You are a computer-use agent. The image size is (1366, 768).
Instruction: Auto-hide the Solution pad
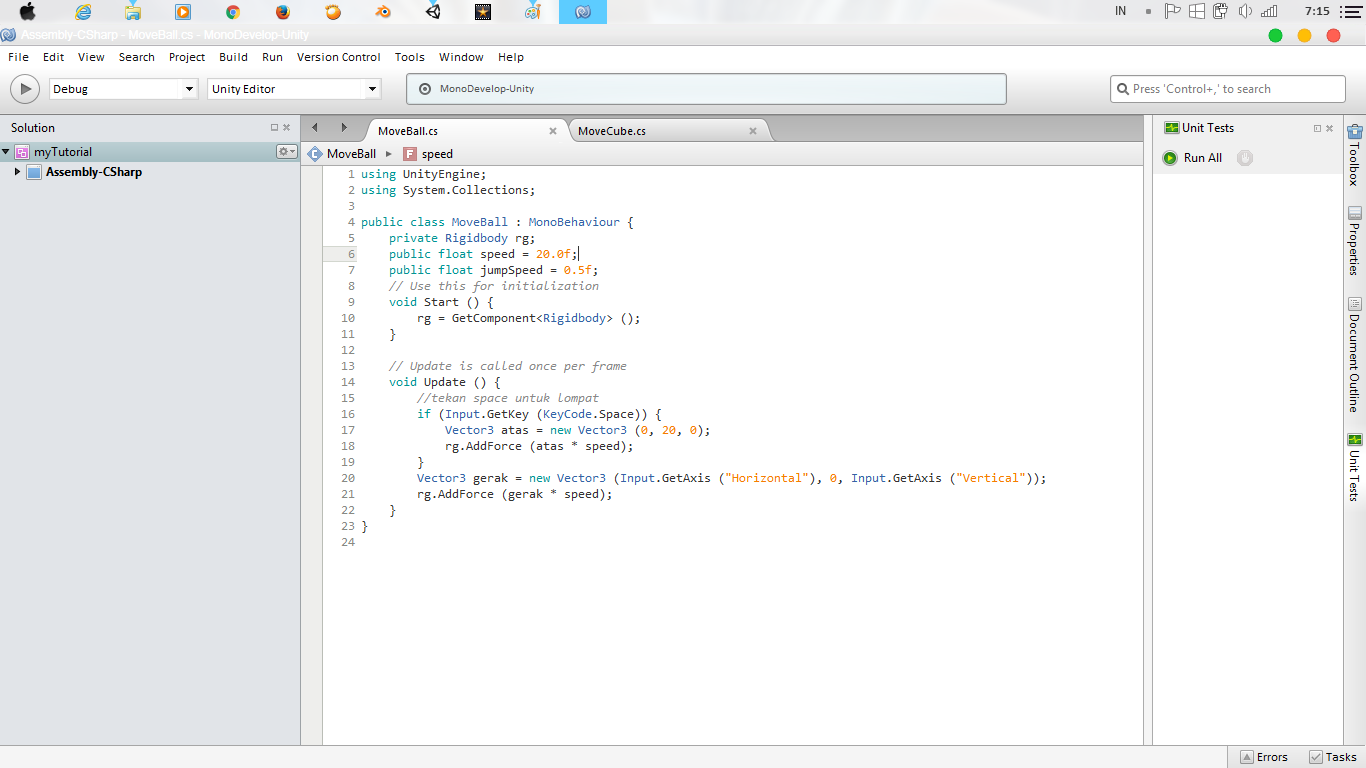point(274,127)
